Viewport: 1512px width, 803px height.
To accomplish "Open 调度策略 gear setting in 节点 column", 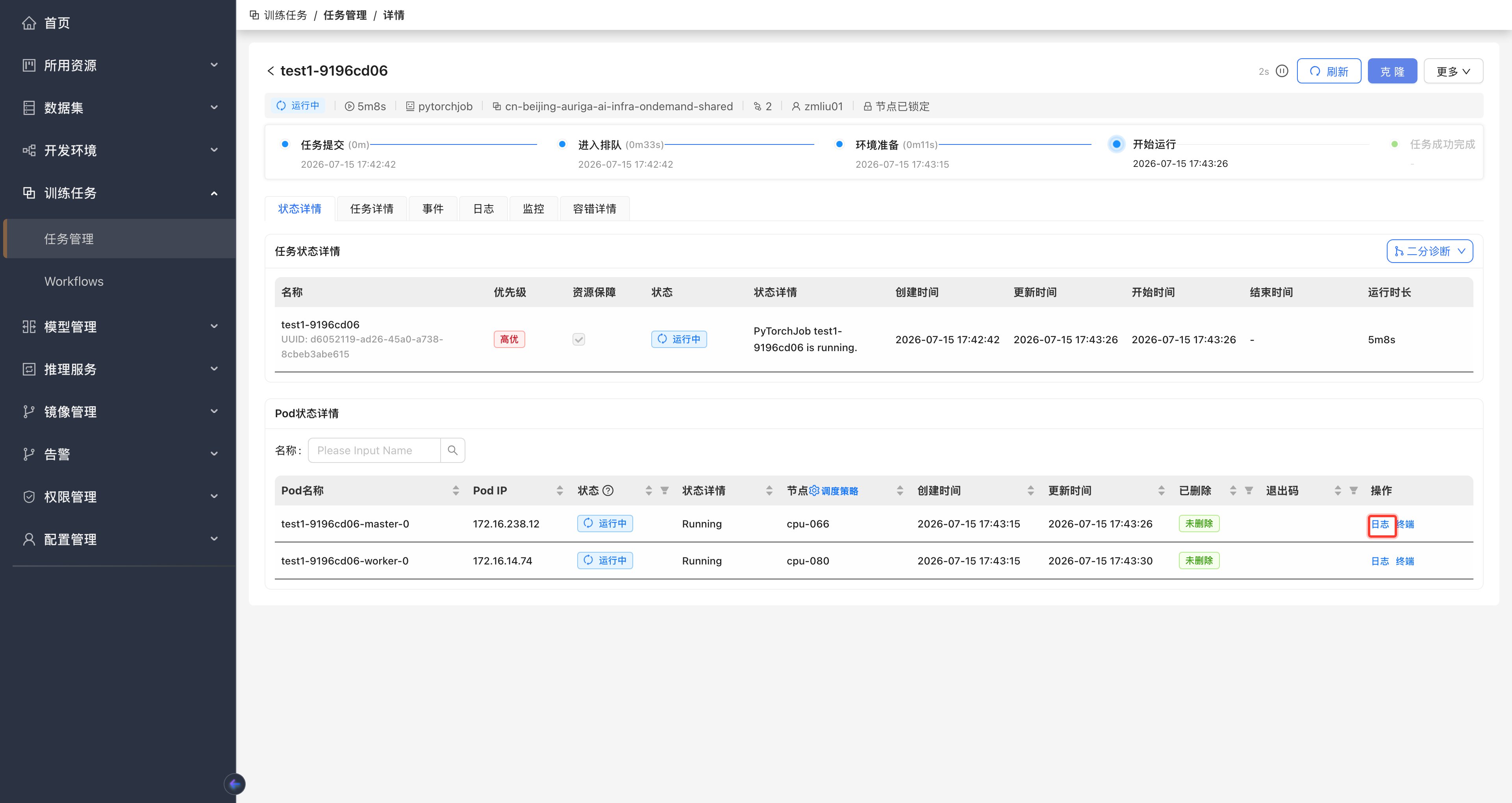I will tap(814, 490).
